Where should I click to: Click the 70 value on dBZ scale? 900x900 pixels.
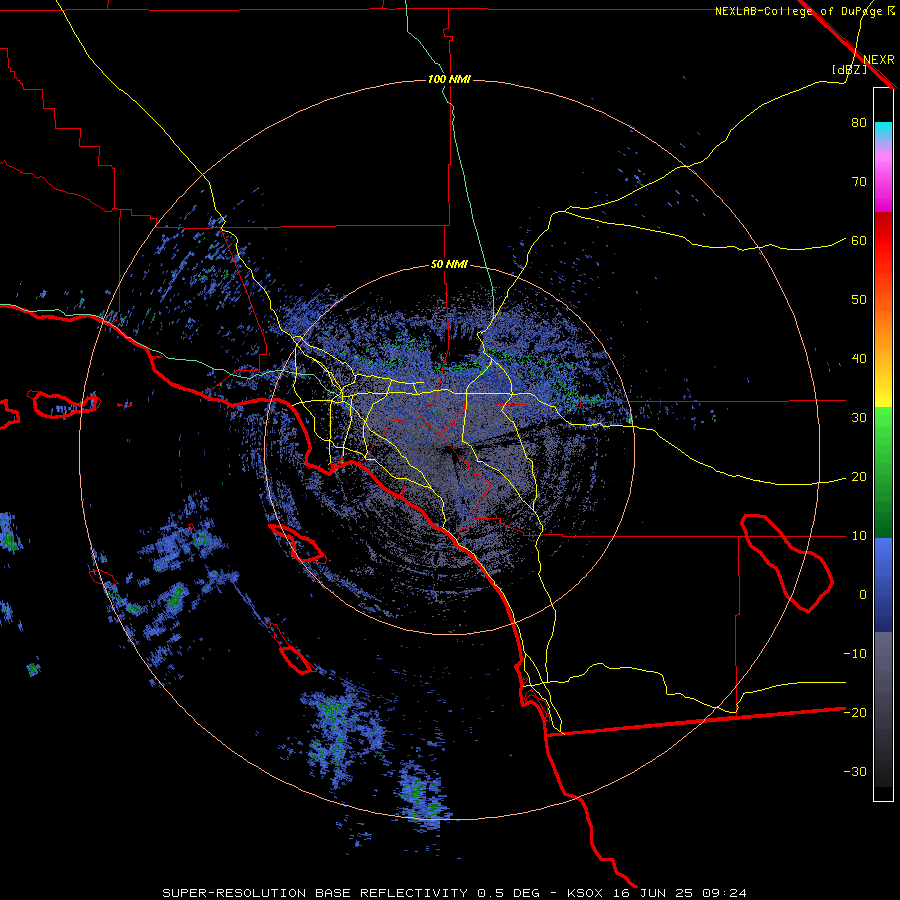pos(859,182)
